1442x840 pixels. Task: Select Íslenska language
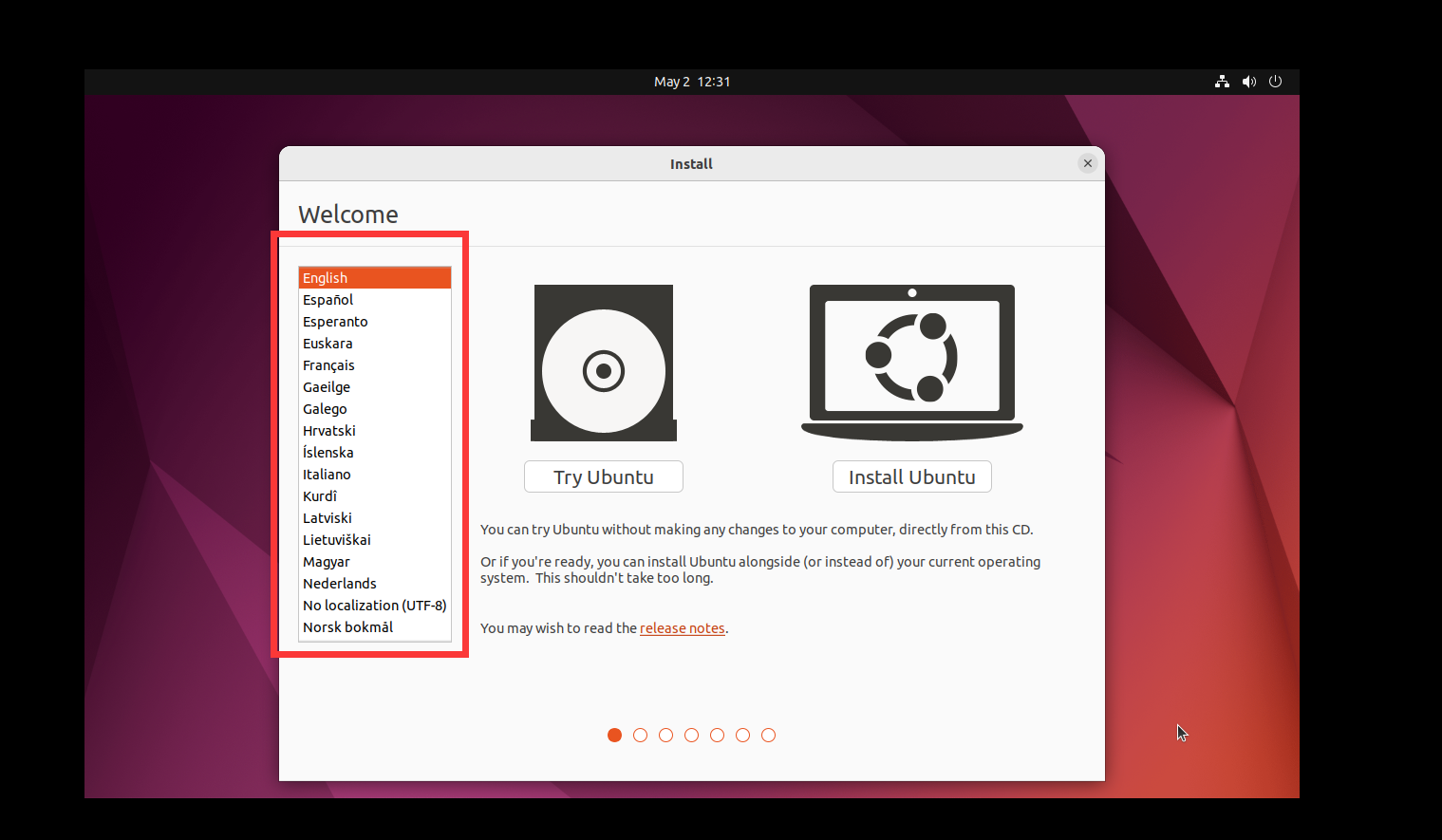pos(375,453)
